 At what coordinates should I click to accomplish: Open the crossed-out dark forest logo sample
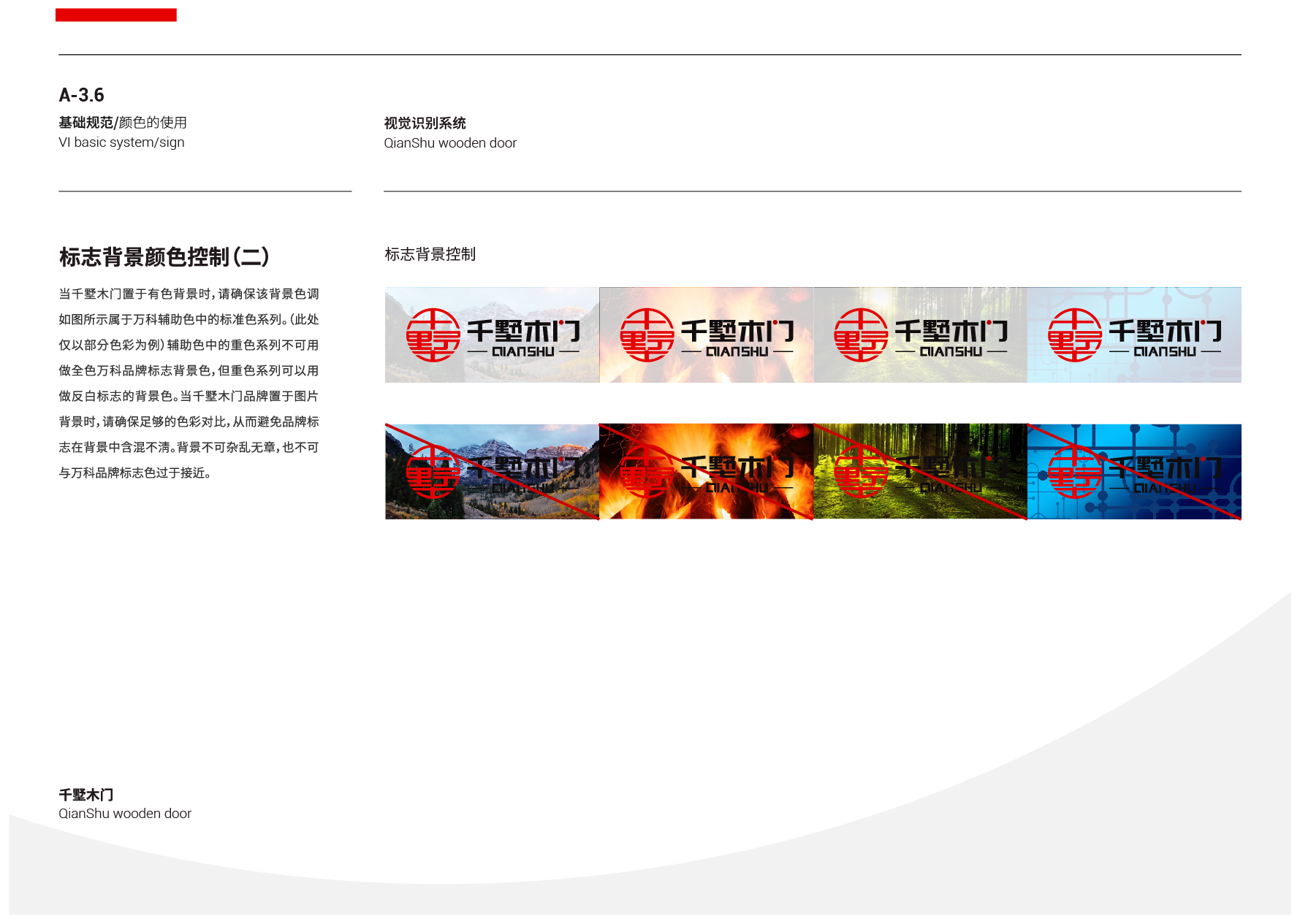920,472
